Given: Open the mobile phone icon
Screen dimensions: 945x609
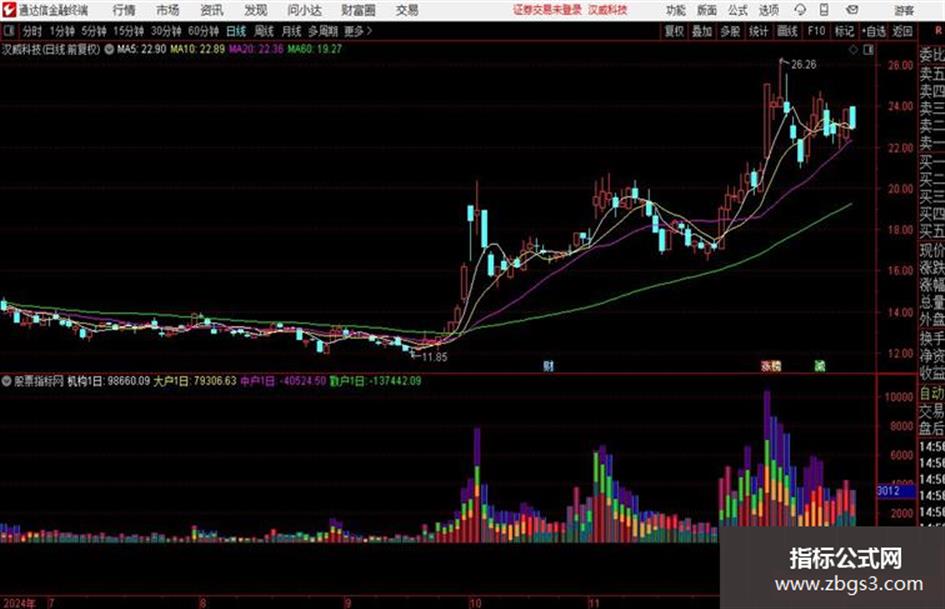Looking at the screenshot, I should 824,10.
